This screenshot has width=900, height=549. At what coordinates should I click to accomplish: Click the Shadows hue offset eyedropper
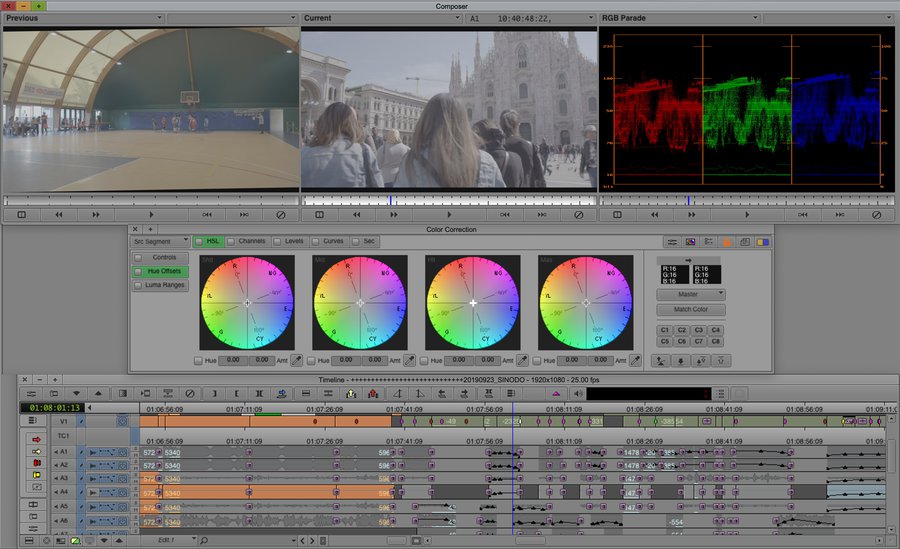(296, 360)
